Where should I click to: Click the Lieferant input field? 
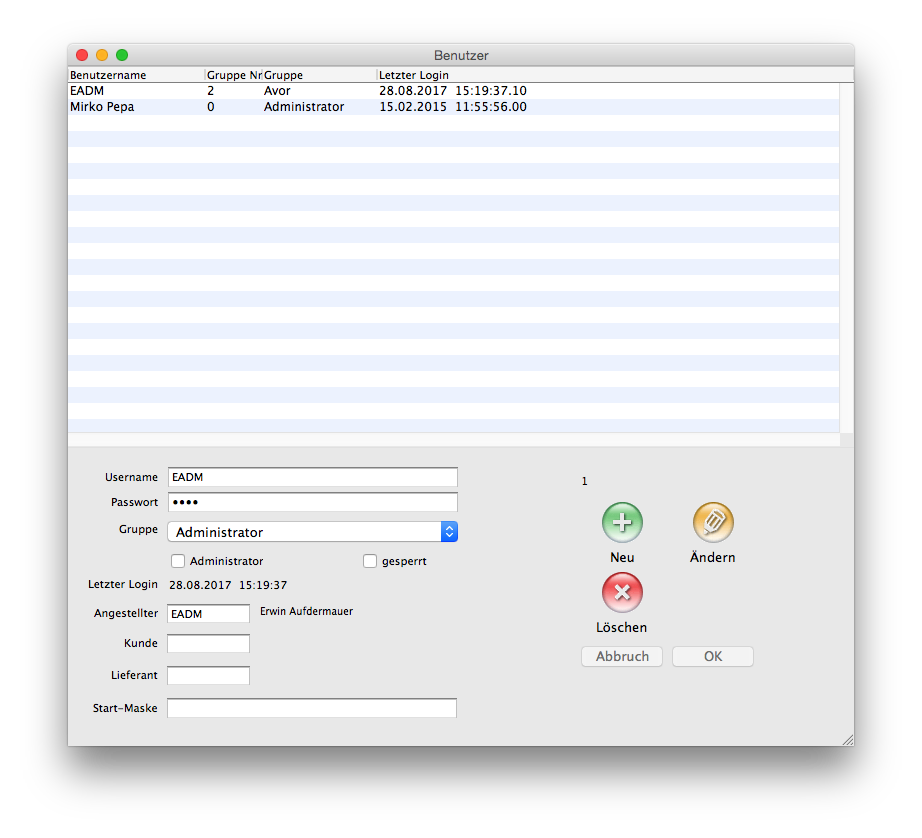[208, 676]
